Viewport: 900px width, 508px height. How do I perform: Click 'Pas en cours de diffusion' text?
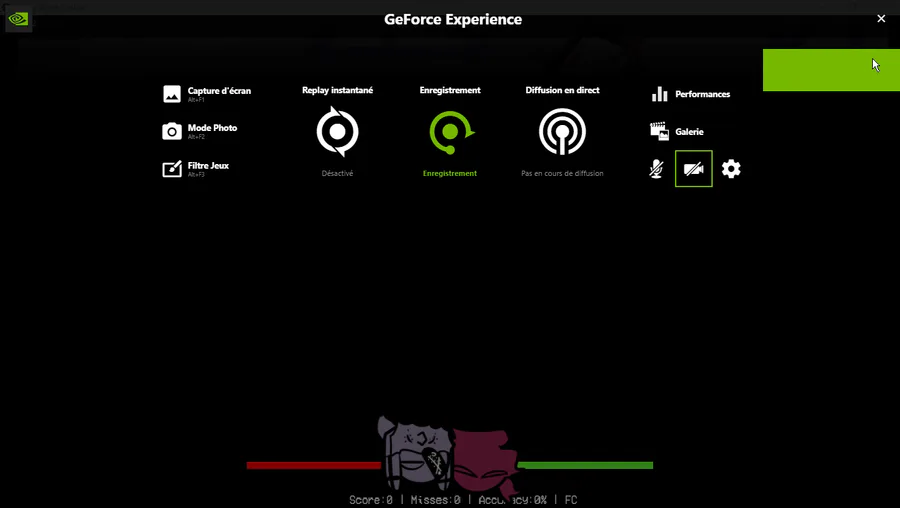pos(562,173)
